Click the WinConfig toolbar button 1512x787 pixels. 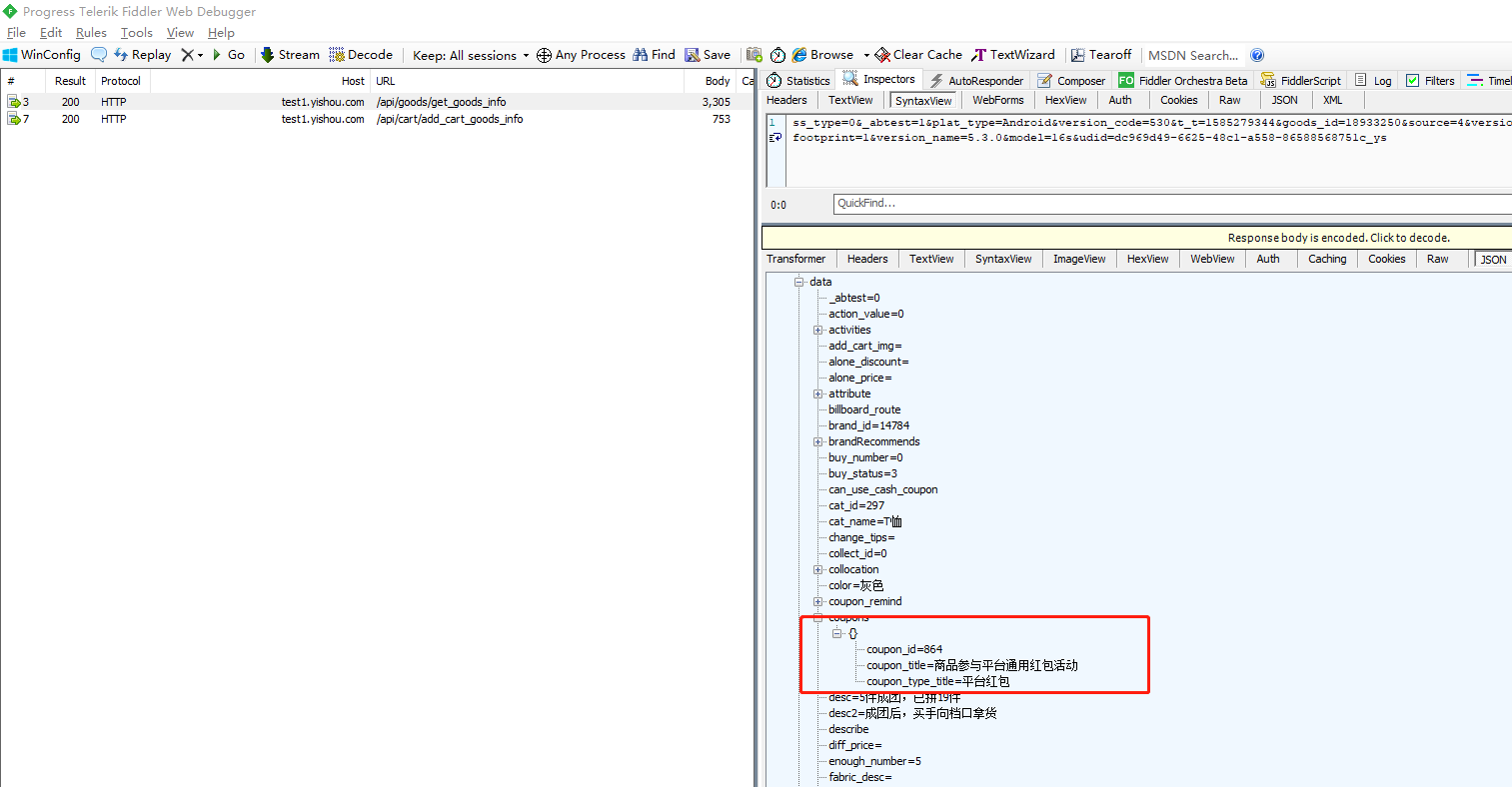[41, 55]
